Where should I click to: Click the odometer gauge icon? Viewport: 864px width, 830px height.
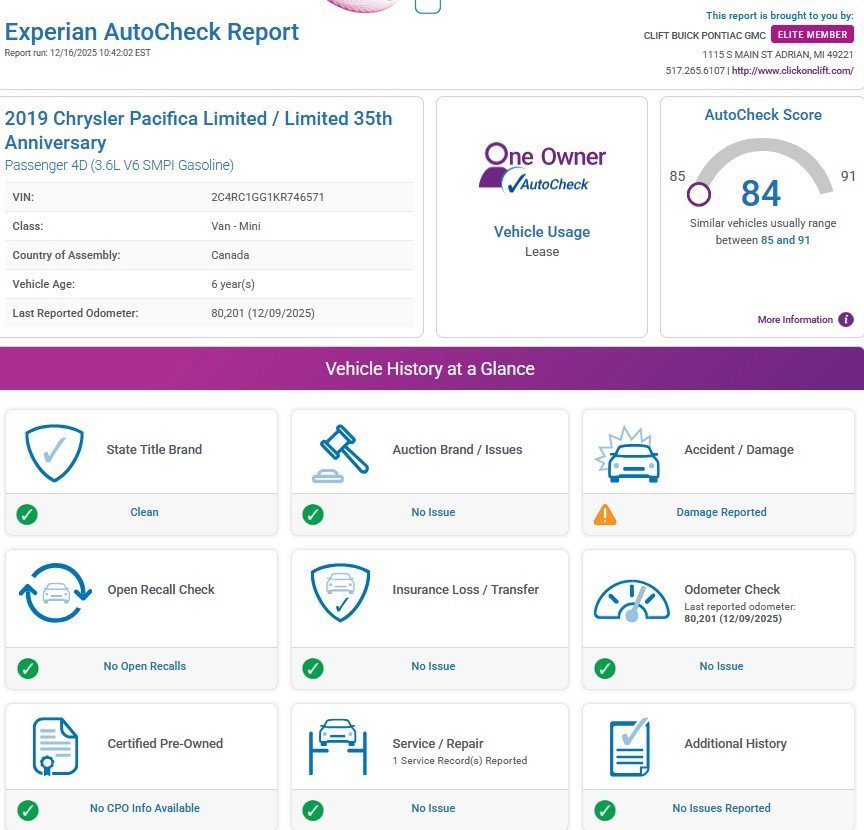631,599
